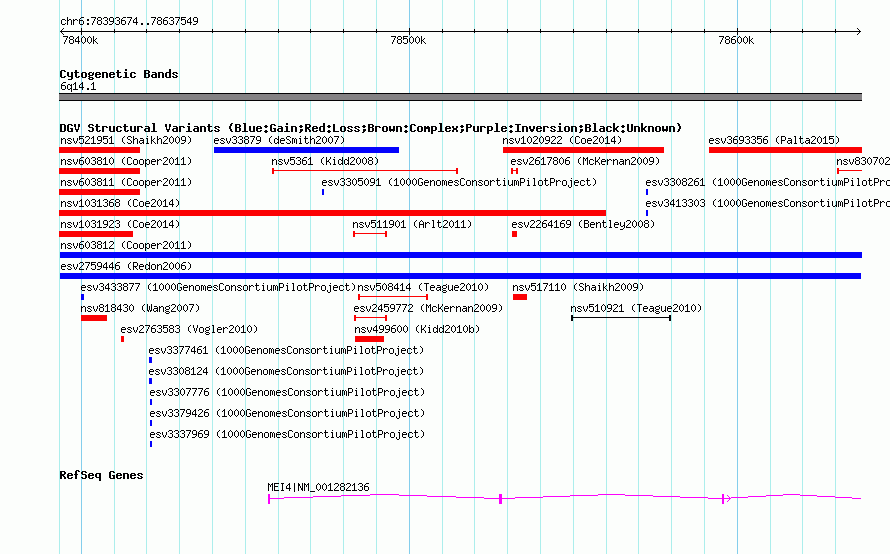Select the esv3693356 (Palta2015) variant label
The height and width of the screenshot is (554, 890).
click(774, 140)
